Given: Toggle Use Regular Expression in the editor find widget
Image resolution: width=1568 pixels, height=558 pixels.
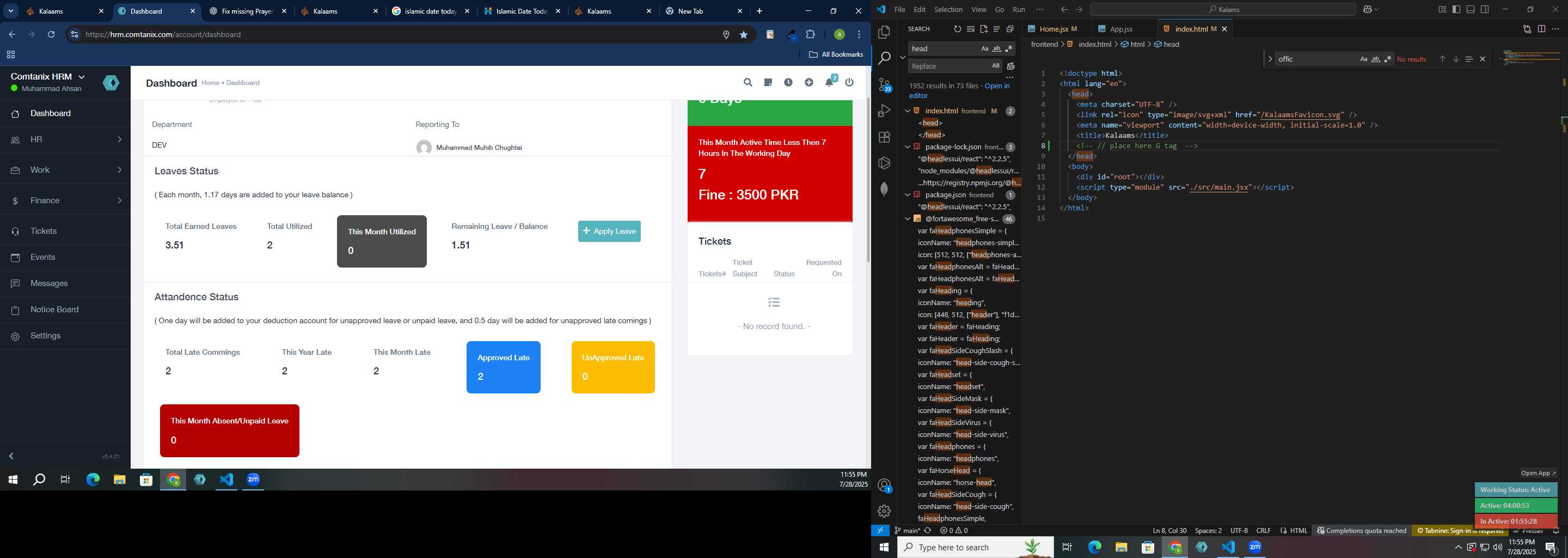Looking at the screenshot, I should [1388, 59].
